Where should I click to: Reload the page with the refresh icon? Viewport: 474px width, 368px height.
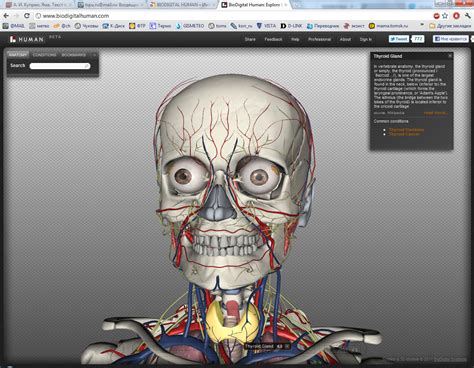tap(27, 16)
